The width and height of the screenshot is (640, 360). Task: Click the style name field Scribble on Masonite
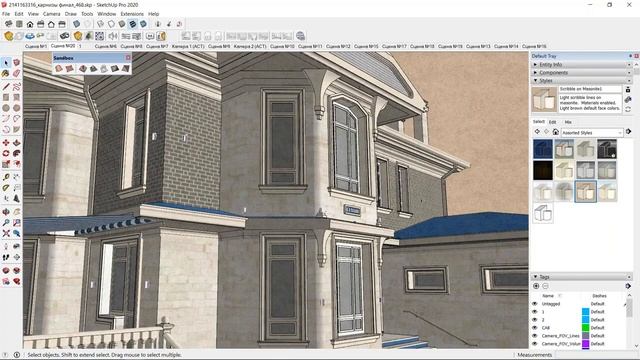pos(590,89)
